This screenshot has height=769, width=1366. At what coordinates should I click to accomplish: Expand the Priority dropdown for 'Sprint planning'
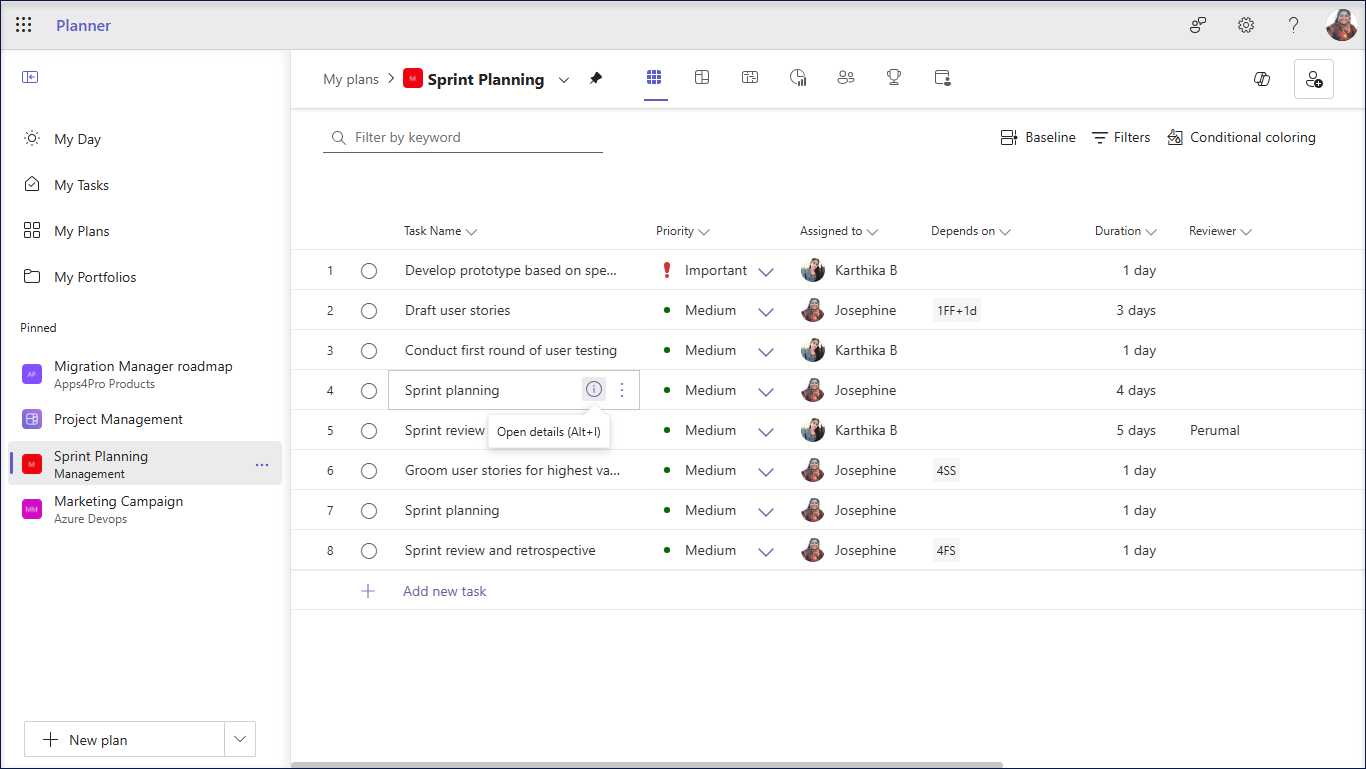[766, 390]
